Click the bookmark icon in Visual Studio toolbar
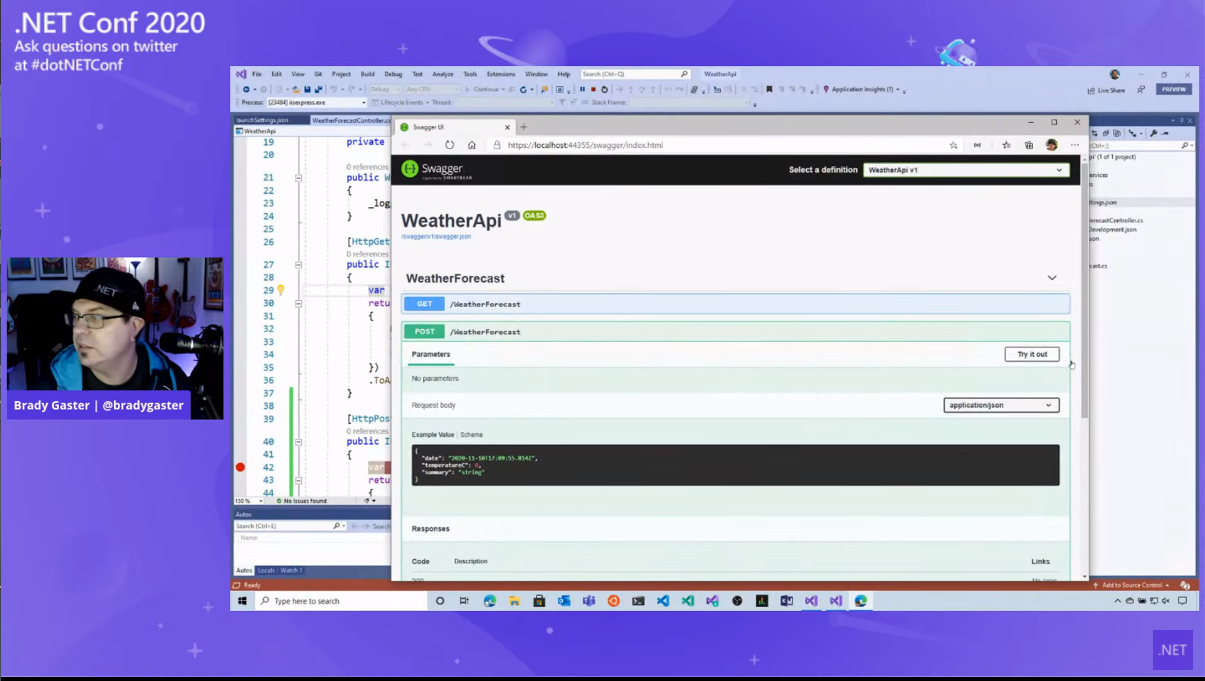 769,89
